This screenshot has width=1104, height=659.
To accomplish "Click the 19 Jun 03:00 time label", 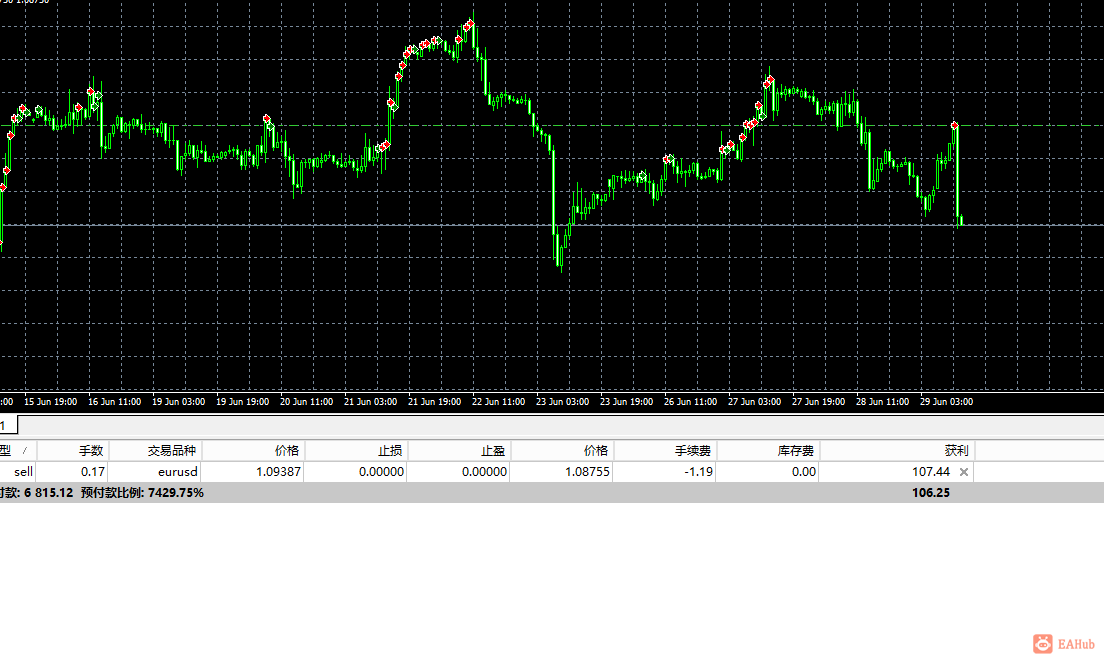I will [178, 402].
